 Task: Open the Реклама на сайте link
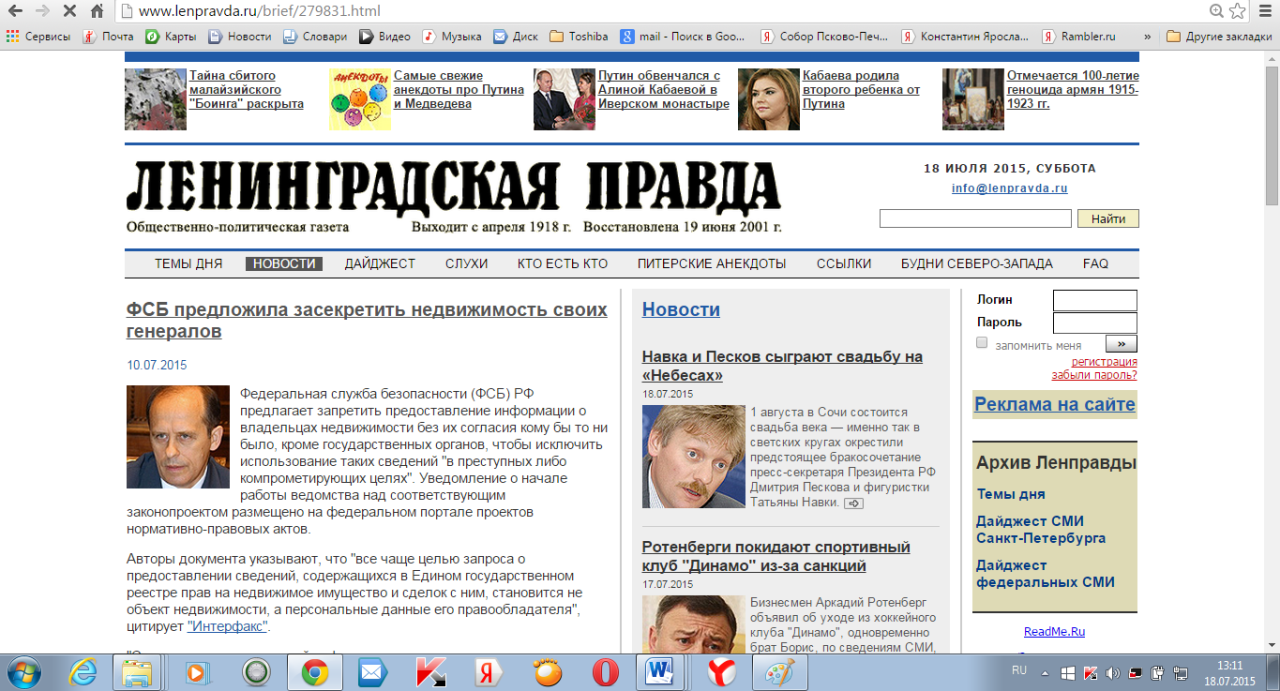1055,405
